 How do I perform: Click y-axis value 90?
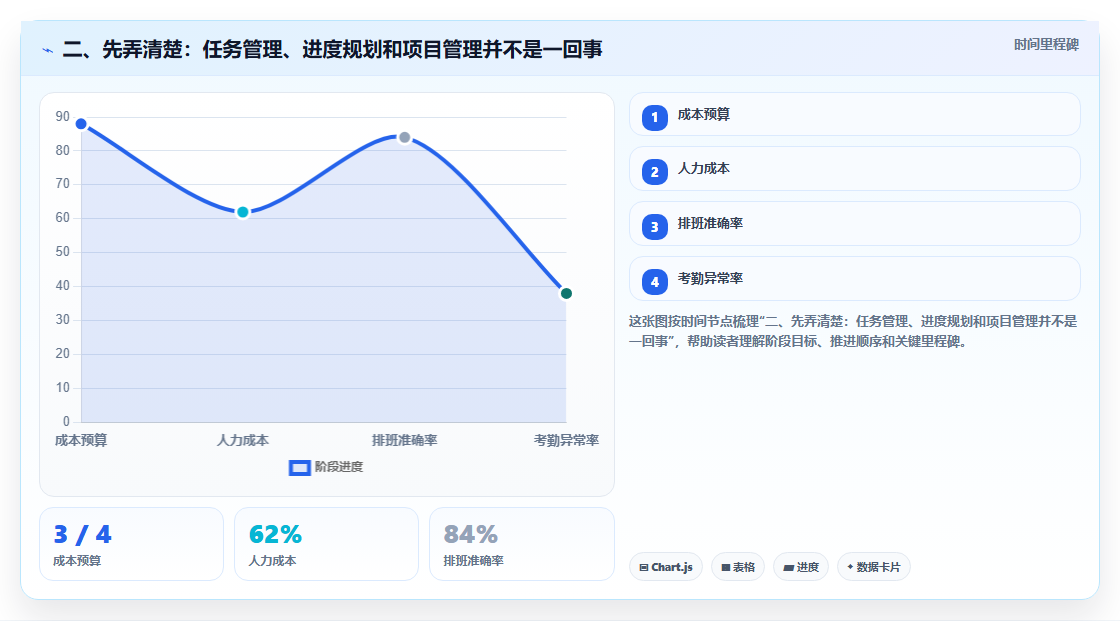pyautogui.click(x=63, y=116)
